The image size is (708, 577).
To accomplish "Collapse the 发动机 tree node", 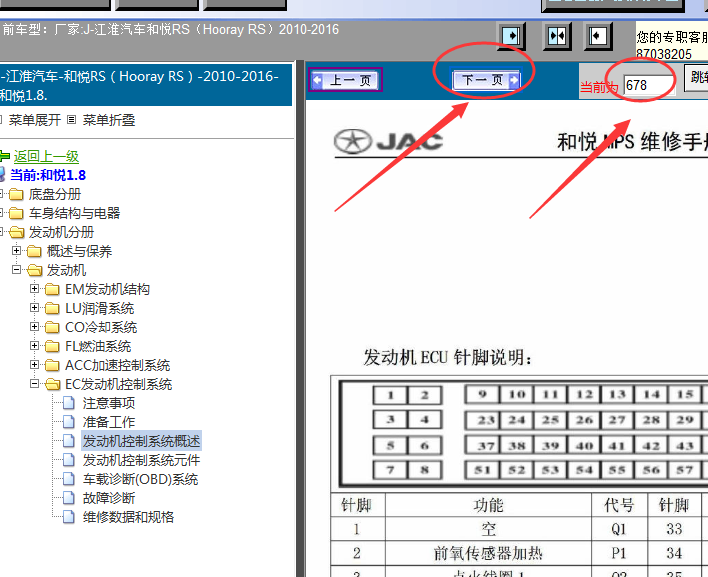I will pyautogui.click(x=17, y=270).
